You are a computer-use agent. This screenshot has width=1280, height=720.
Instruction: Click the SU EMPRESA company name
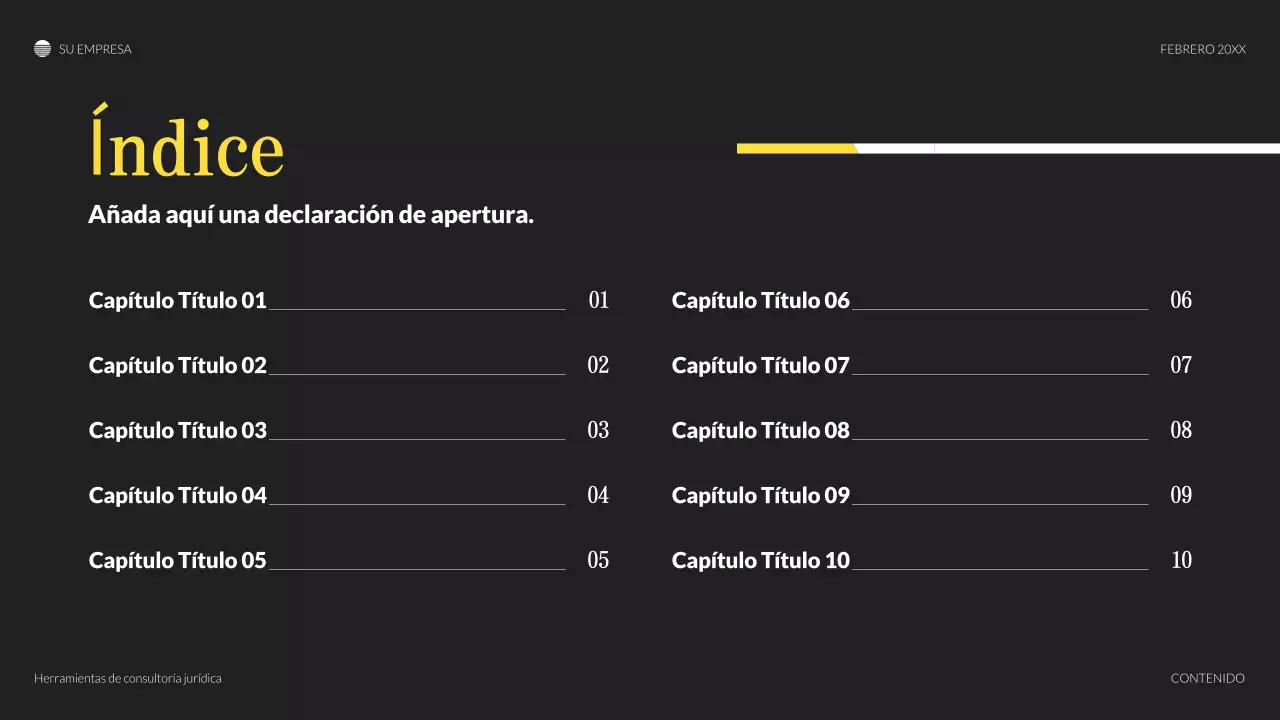tap(95, 49)
